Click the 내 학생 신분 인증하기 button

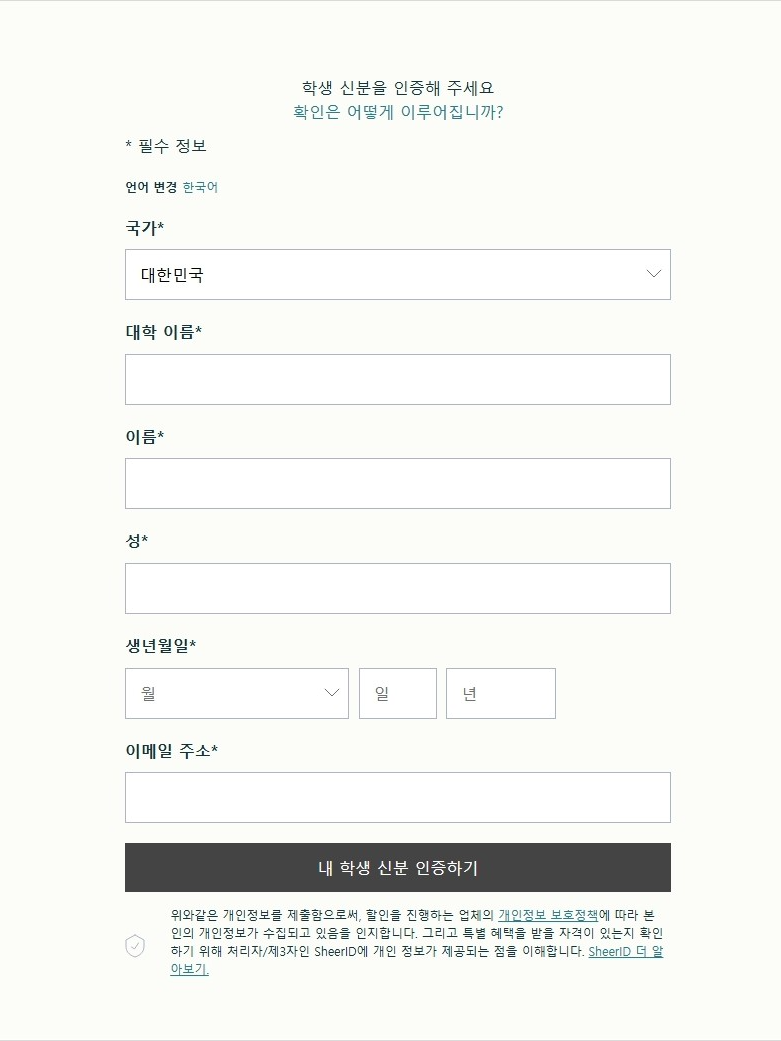coord(398,867)
